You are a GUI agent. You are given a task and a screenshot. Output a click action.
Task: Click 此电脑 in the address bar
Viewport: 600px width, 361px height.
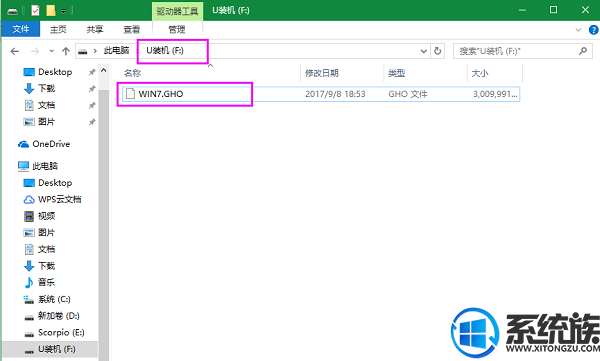point(116,51)
